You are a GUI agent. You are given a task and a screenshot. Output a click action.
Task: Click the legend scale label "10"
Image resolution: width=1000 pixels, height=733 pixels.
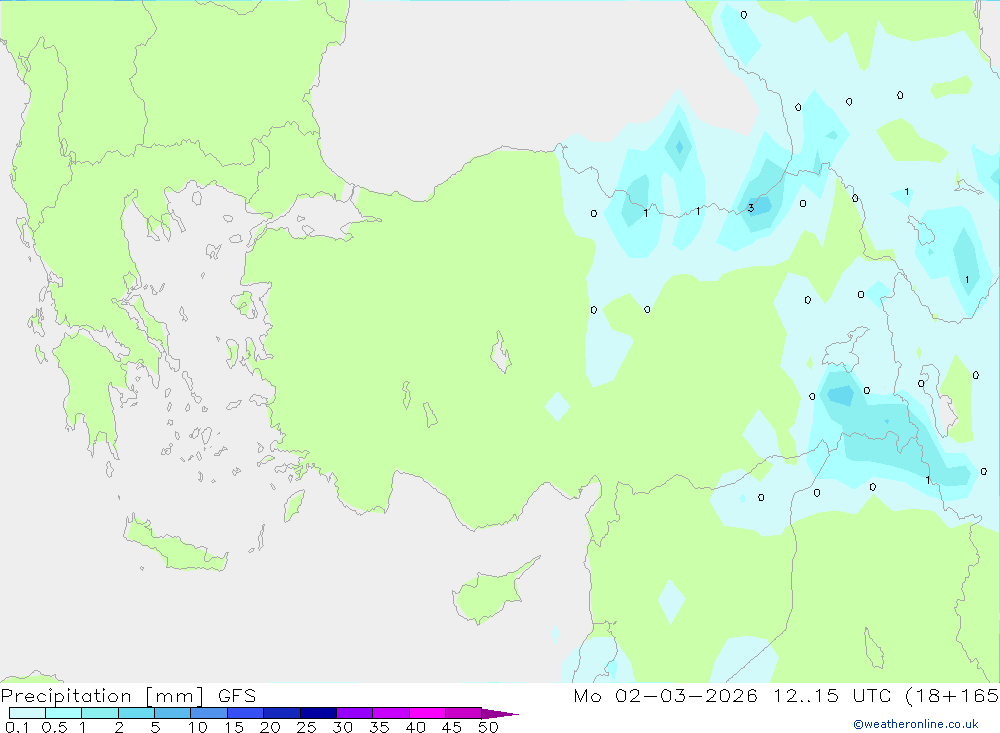(198, 727)
